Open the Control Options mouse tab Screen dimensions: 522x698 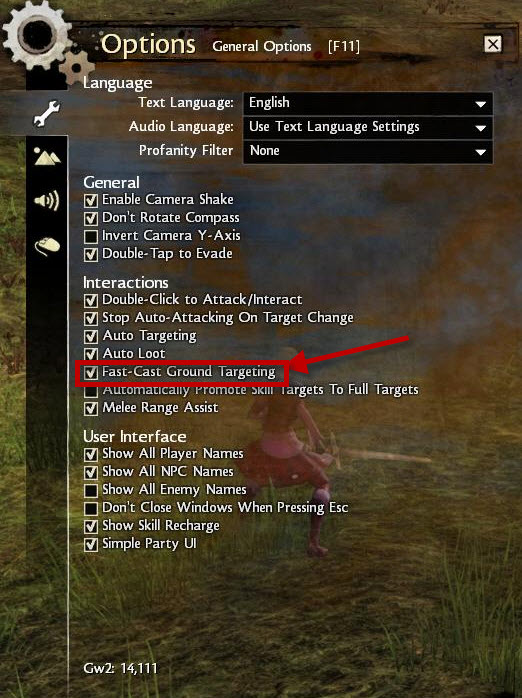coord(47,246)
